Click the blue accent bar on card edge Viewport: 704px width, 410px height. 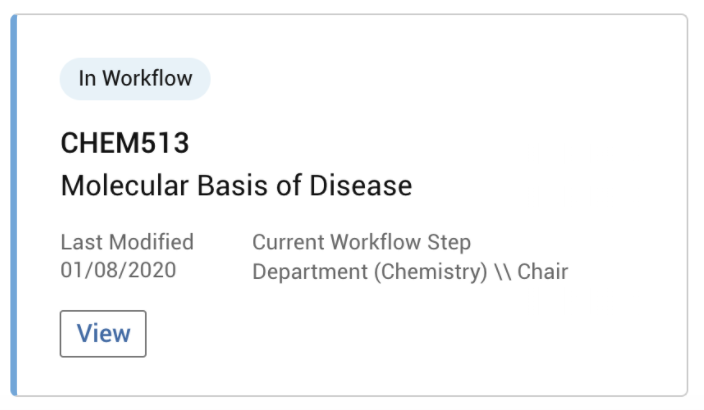click(x=14, y=205)
